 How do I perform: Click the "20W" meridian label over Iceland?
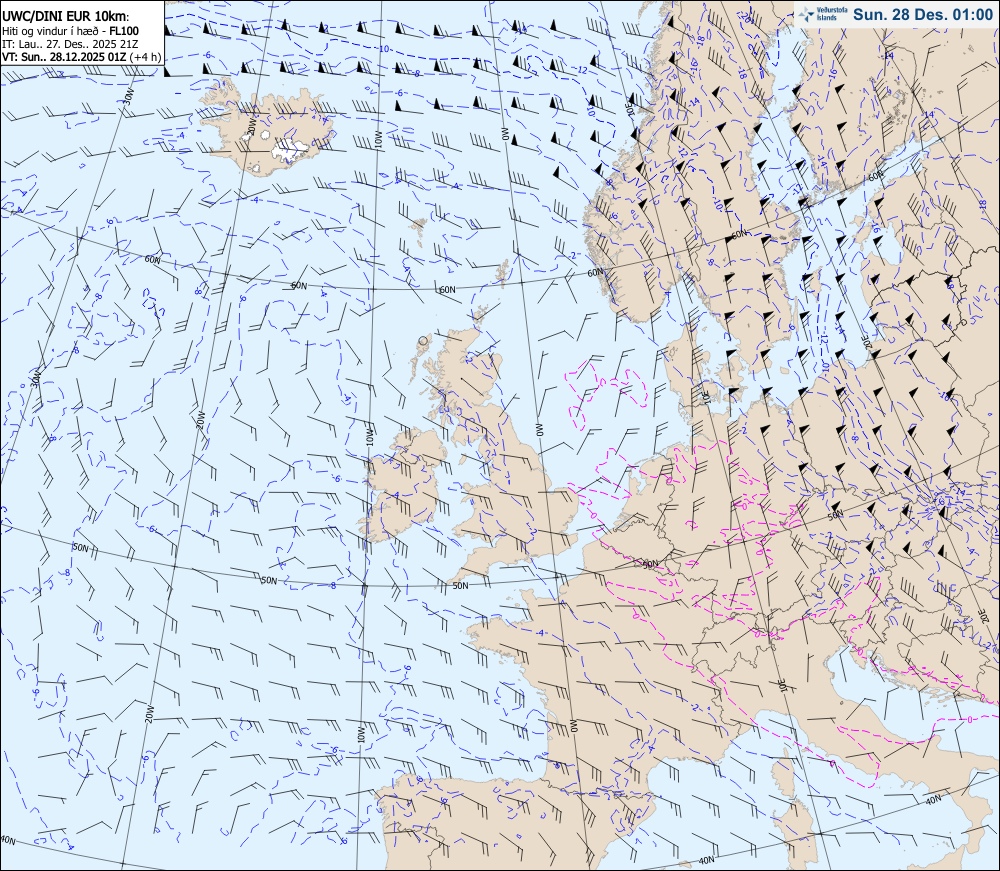[251, 126]
